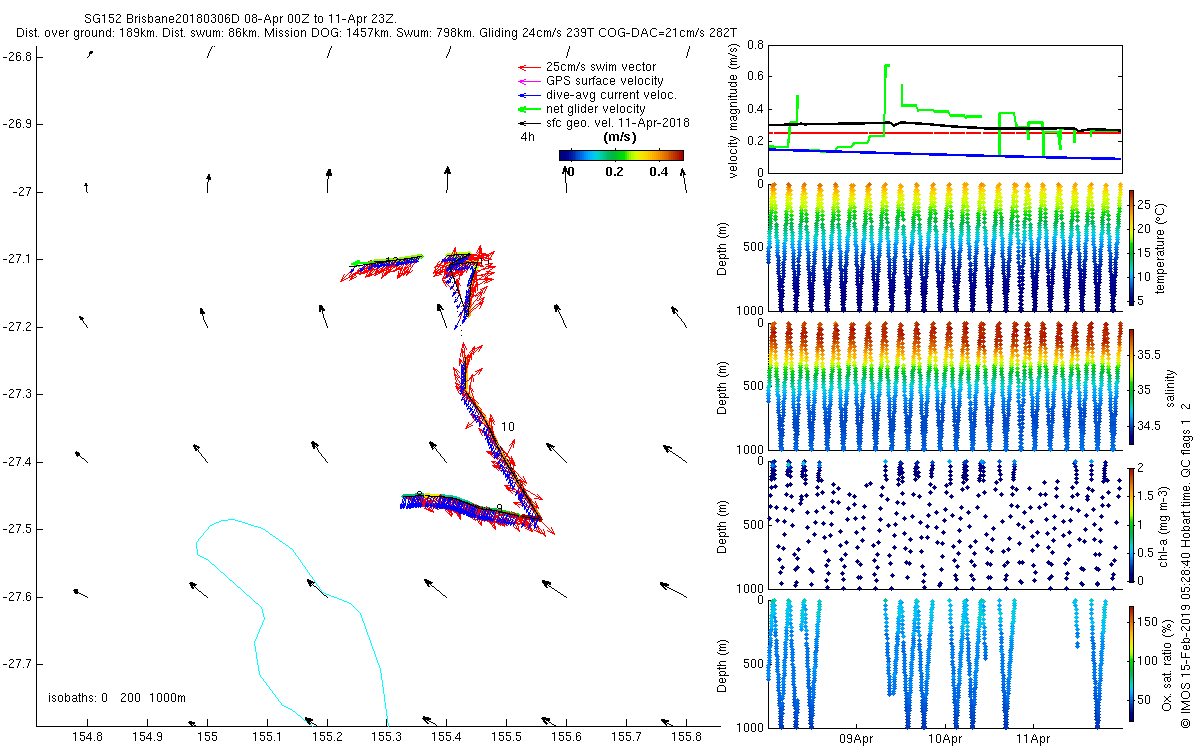This screenshot has width=1200, height=750.
Task: Click the temperature (°C) colorbar
Action: [x=1131, y=249]
